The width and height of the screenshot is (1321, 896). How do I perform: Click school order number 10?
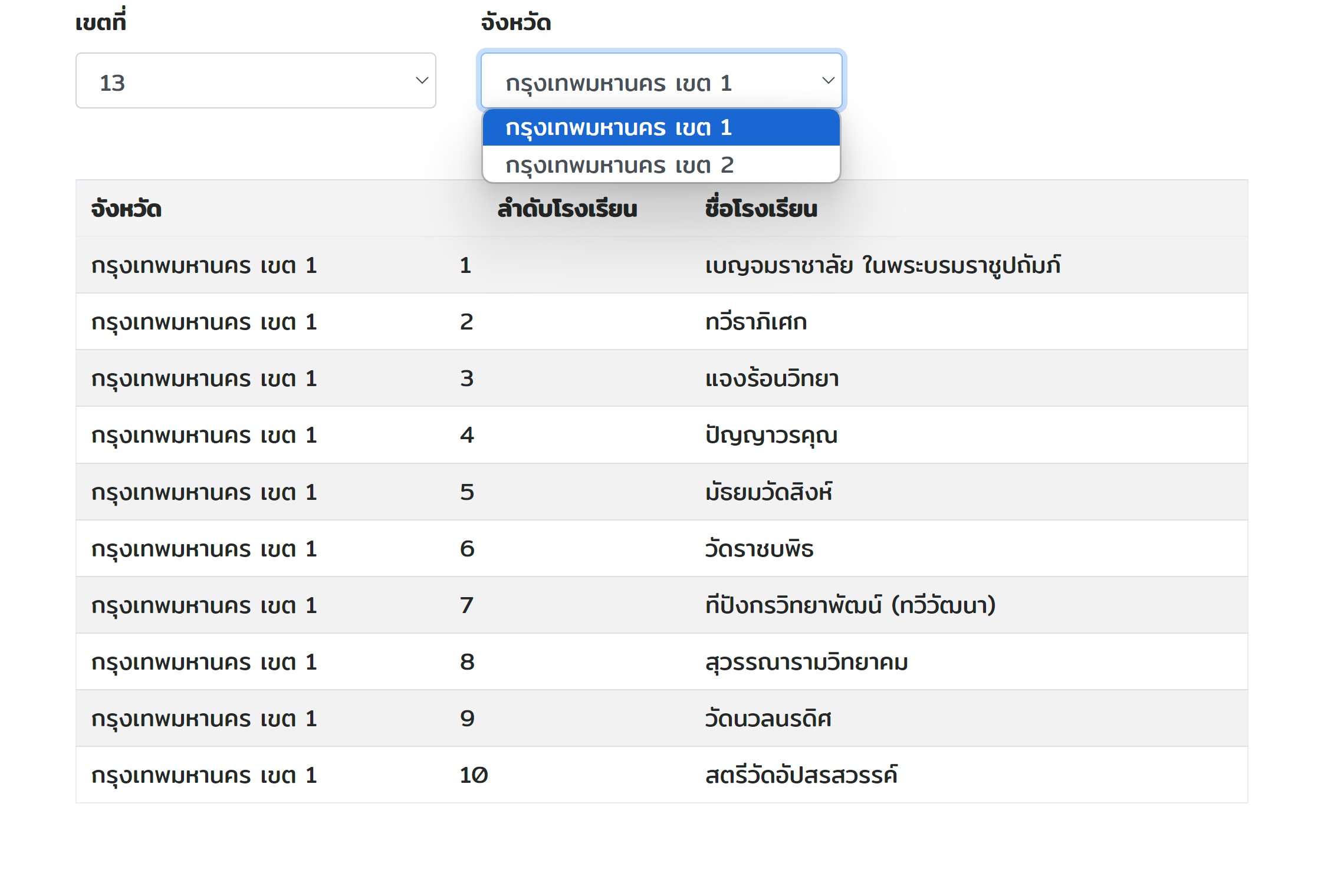[x=474, y=775]
